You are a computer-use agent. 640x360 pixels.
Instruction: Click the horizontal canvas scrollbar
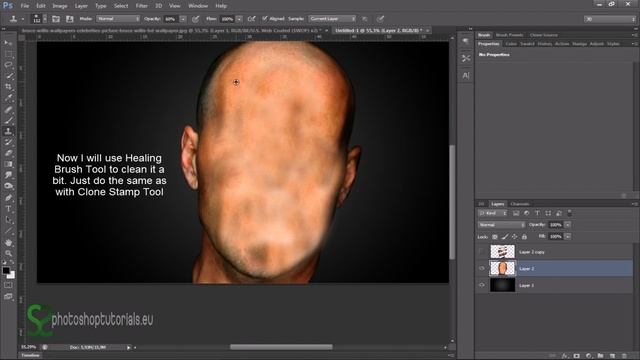coord(281,347)
